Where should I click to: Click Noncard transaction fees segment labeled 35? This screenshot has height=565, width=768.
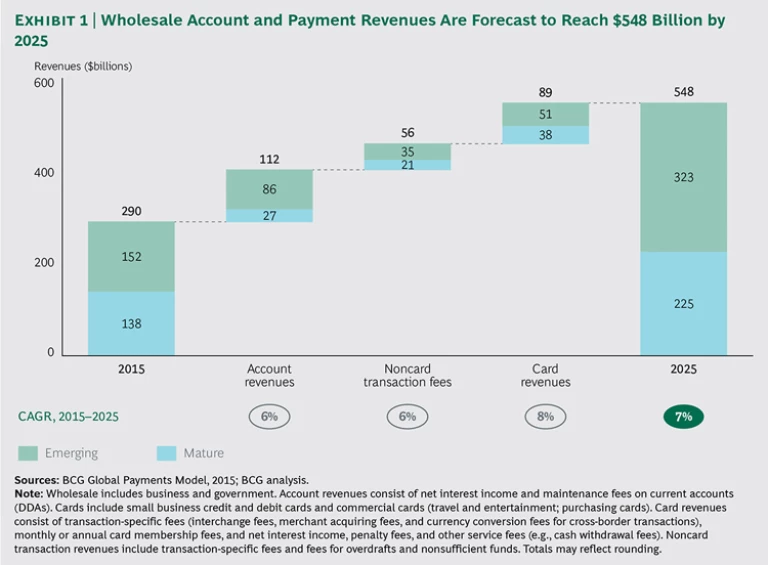click(407, 151)
